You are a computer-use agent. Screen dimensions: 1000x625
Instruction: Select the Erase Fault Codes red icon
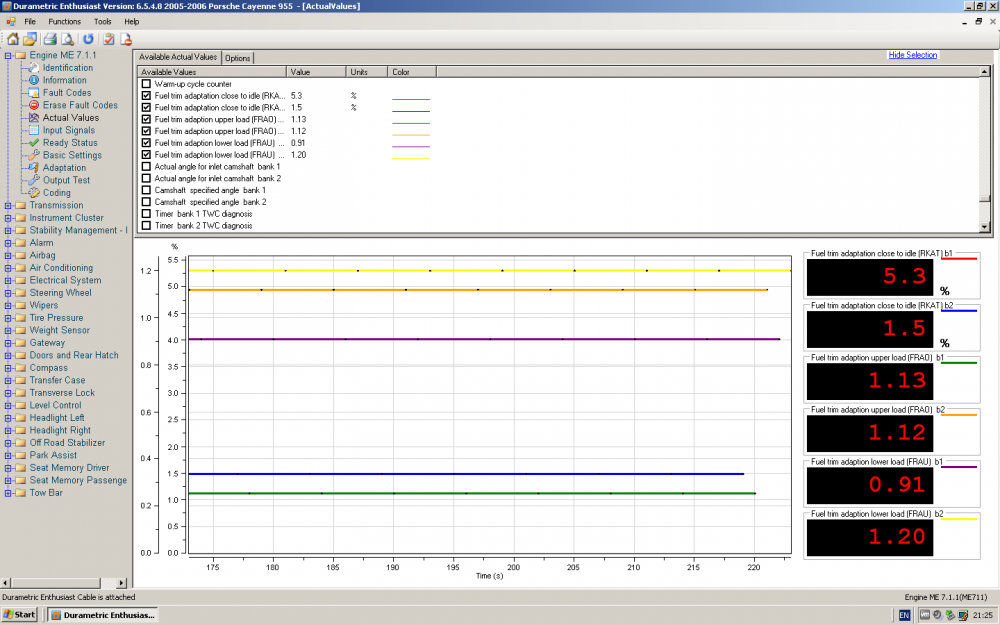coord(34,105)
